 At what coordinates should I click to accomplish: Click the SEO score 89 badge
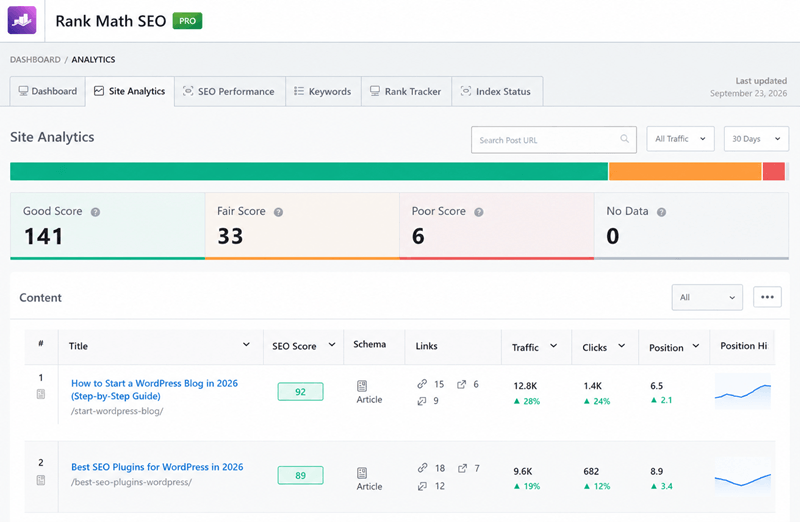pyautogui.click(x=301, y=476)
